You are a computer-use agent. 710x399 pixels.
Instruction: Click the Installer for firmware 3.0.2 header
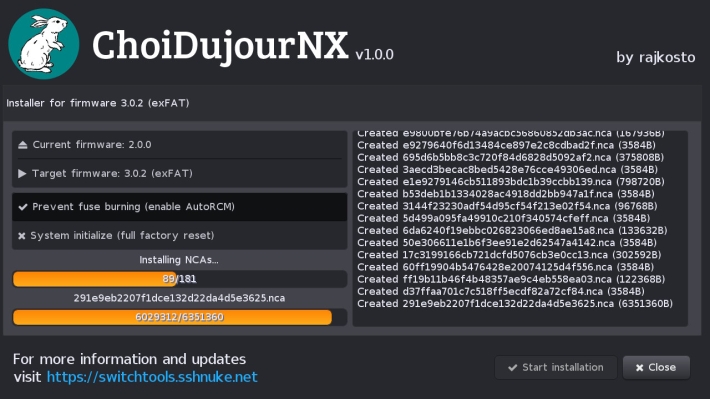pyautogui.click(x=98, y=103)
